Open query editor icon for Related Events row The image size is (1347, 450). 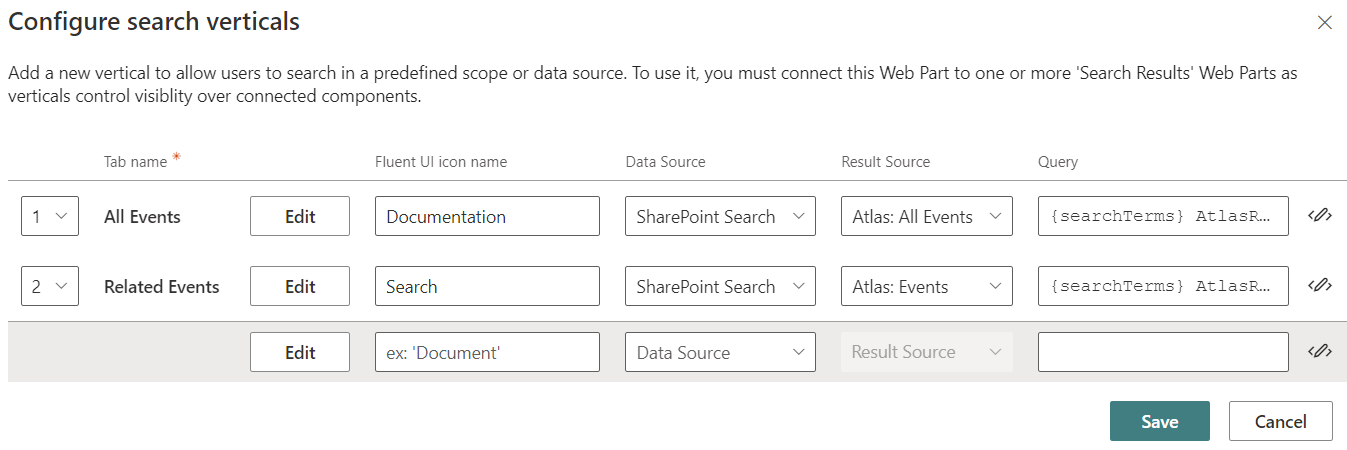pos(1320,286)
